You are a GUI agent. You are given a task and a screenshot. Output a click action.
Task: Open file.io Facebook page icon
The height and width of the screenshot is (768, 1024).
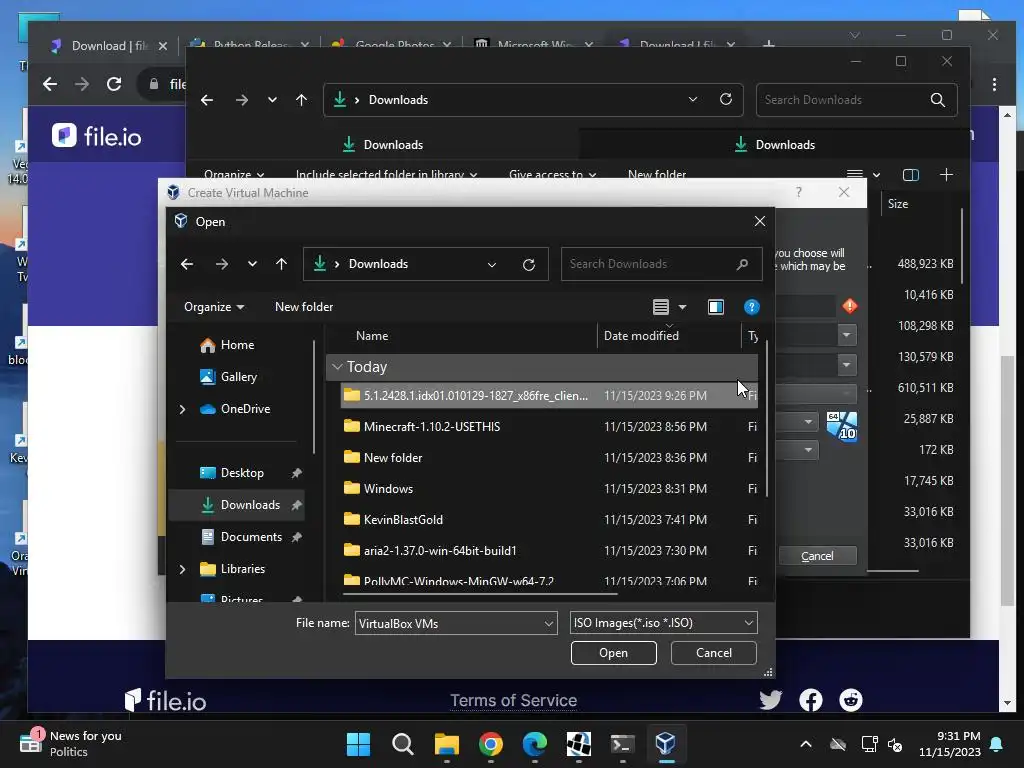pos(811,700)
